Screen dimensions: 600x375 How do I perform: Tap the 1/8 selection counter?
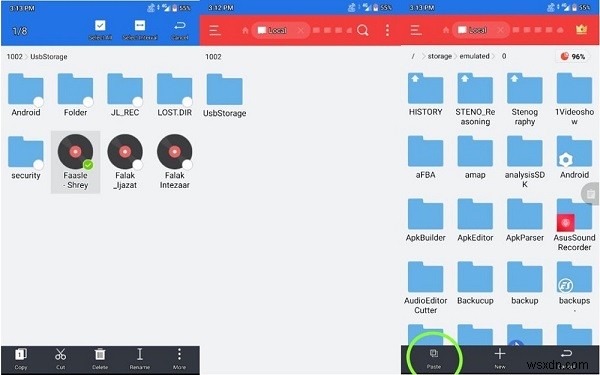pyautogui.click(x=20, y=31)
